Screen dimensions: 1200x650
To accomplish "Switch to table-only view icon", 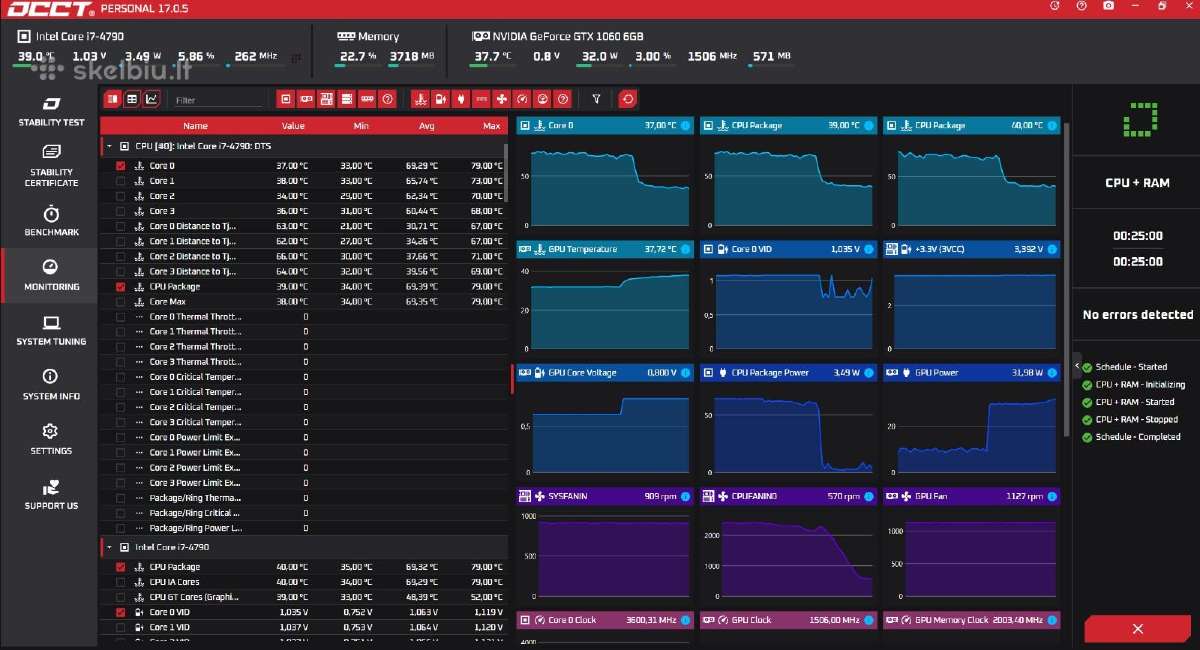I will tap(132, 99).
